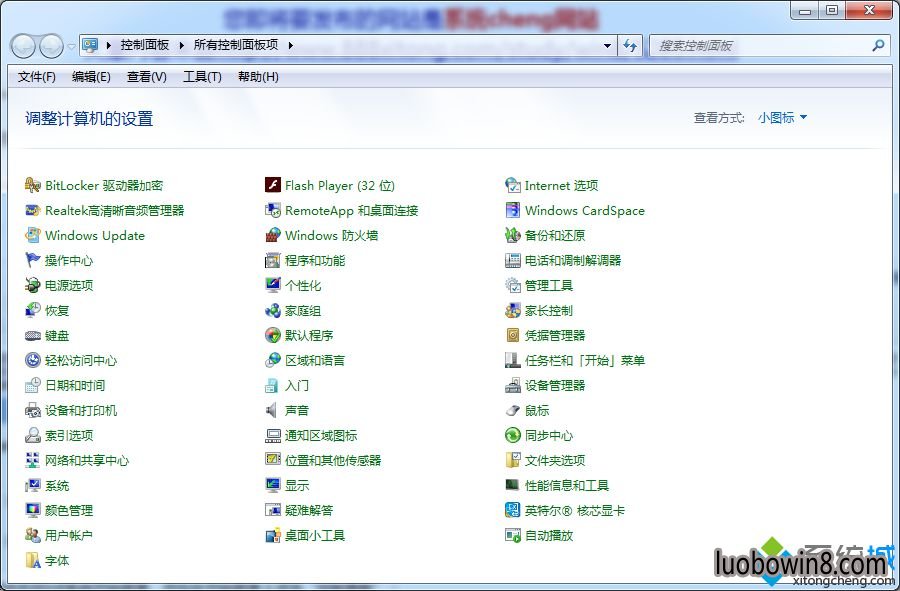Open the 家长控制 link
The image size is (900, 591).
(x=549, y=310)
